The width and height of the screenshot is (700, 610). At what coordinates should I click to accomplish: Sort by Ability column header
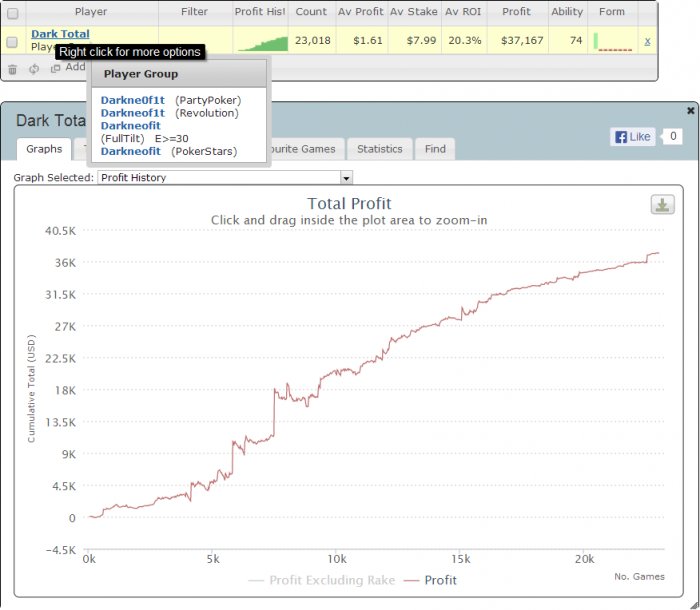567,12
